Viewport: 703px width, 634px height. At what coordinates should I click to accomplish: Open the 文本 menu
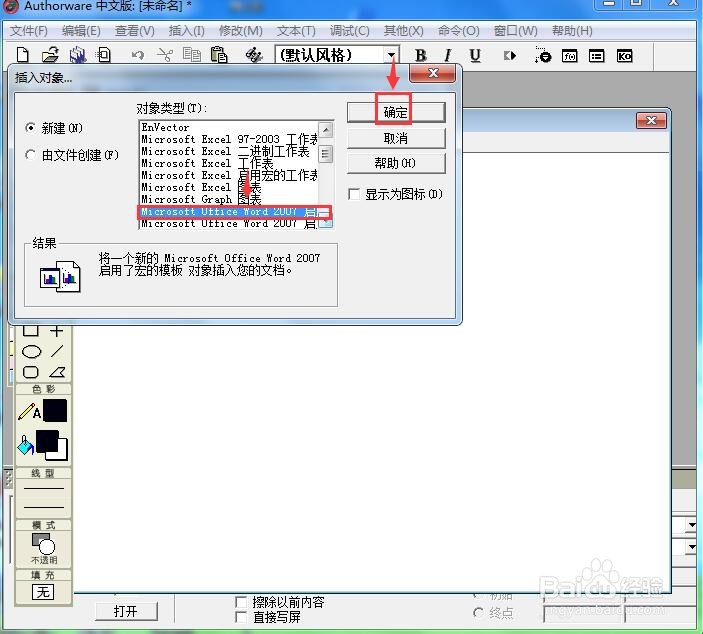pyautogui.click(x=296, y=31)
